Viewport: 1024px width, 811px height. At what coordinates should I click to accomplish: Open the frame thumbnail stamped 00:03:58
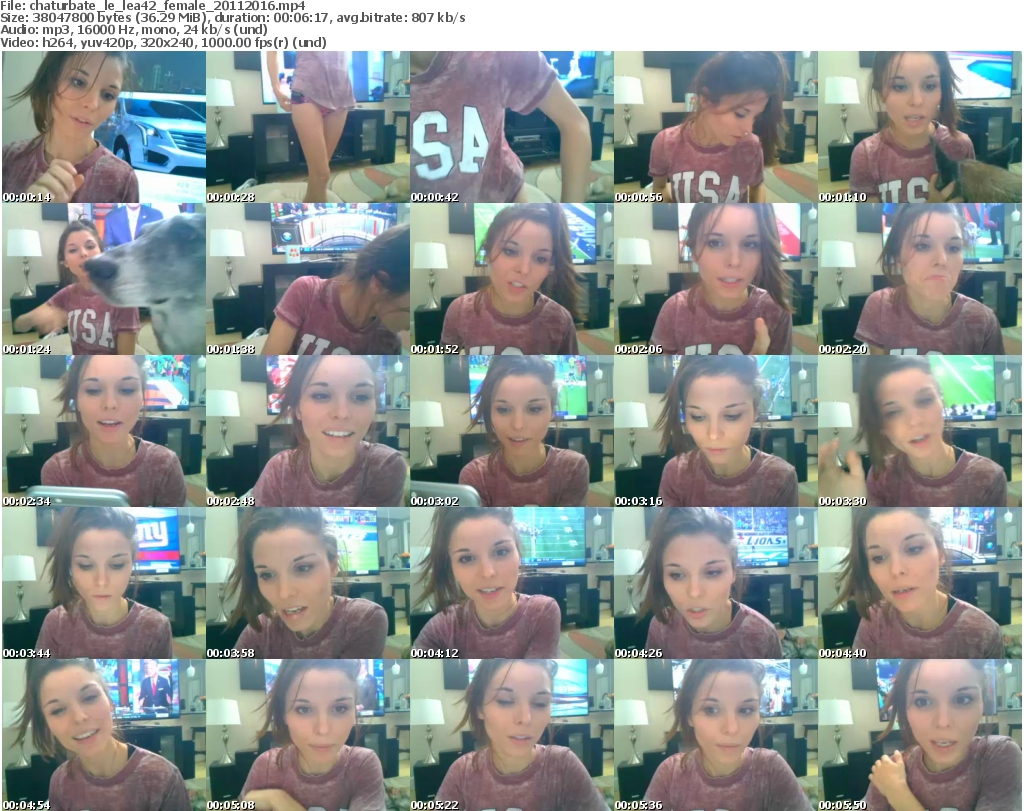point(308,582)
